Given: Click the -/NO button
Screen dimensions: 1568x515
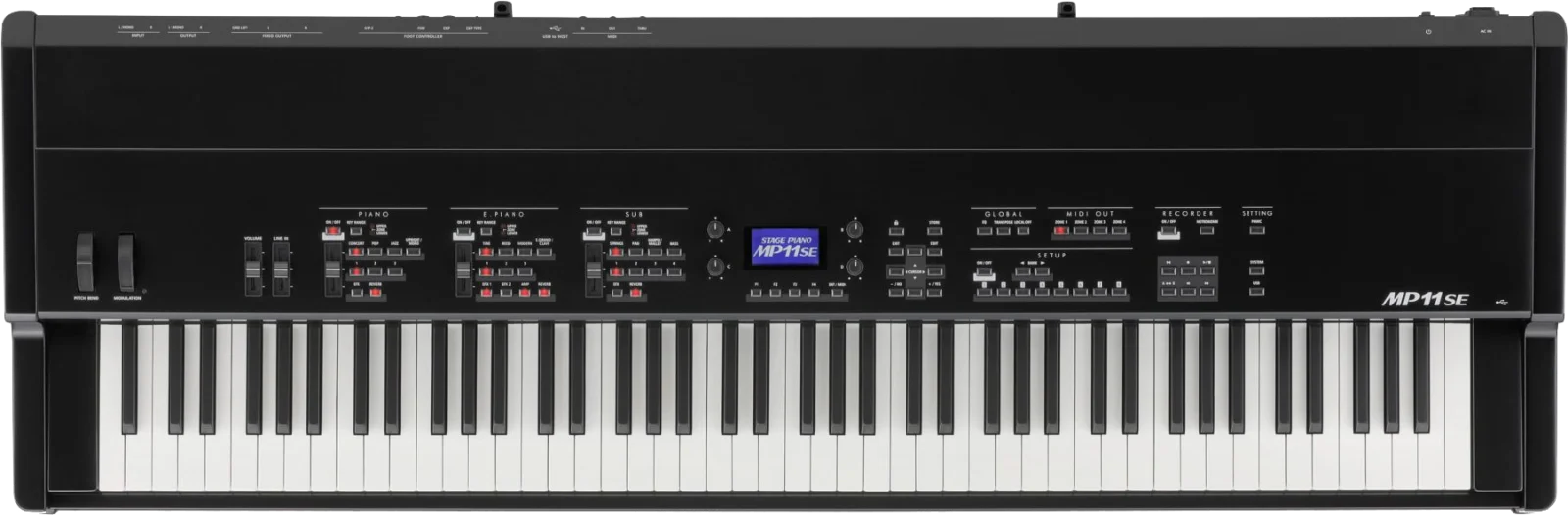Looking at the screenshot, I should click(896, 292).
